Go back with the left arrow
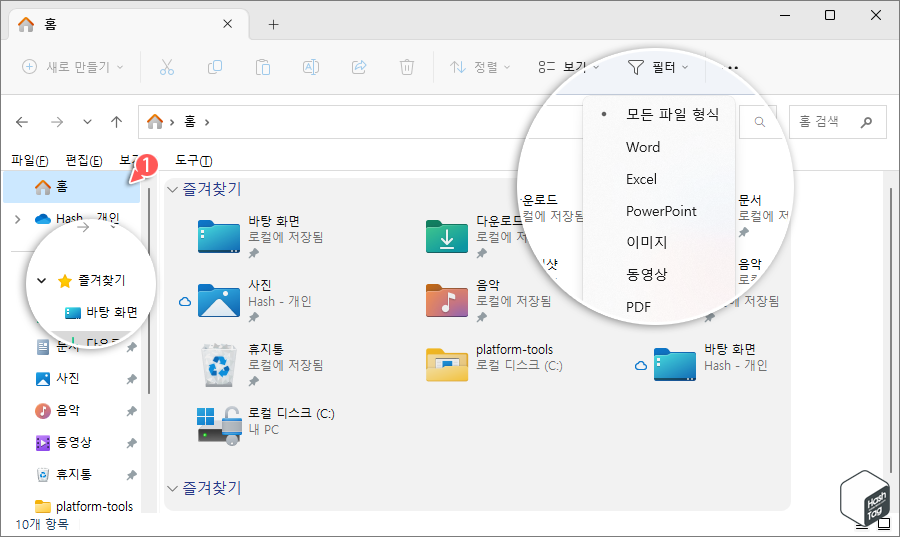The image size is (900, 537). 22,122
